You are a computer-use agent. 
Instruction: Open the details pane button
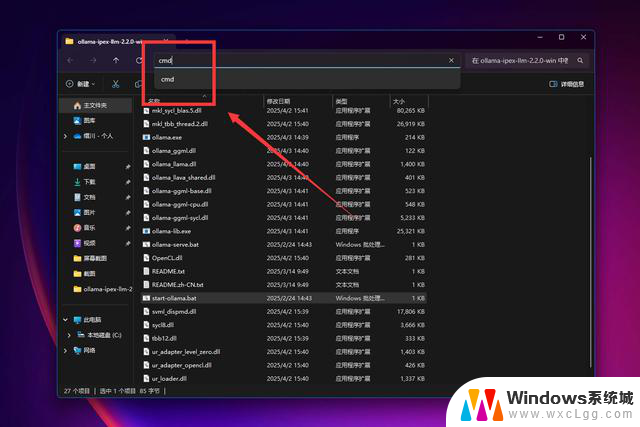tap(567, 84)
